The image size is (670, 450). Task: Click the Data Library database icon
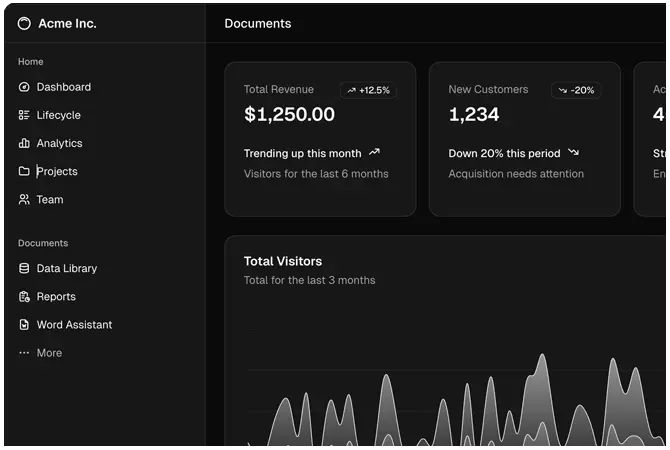coord(24,268)
